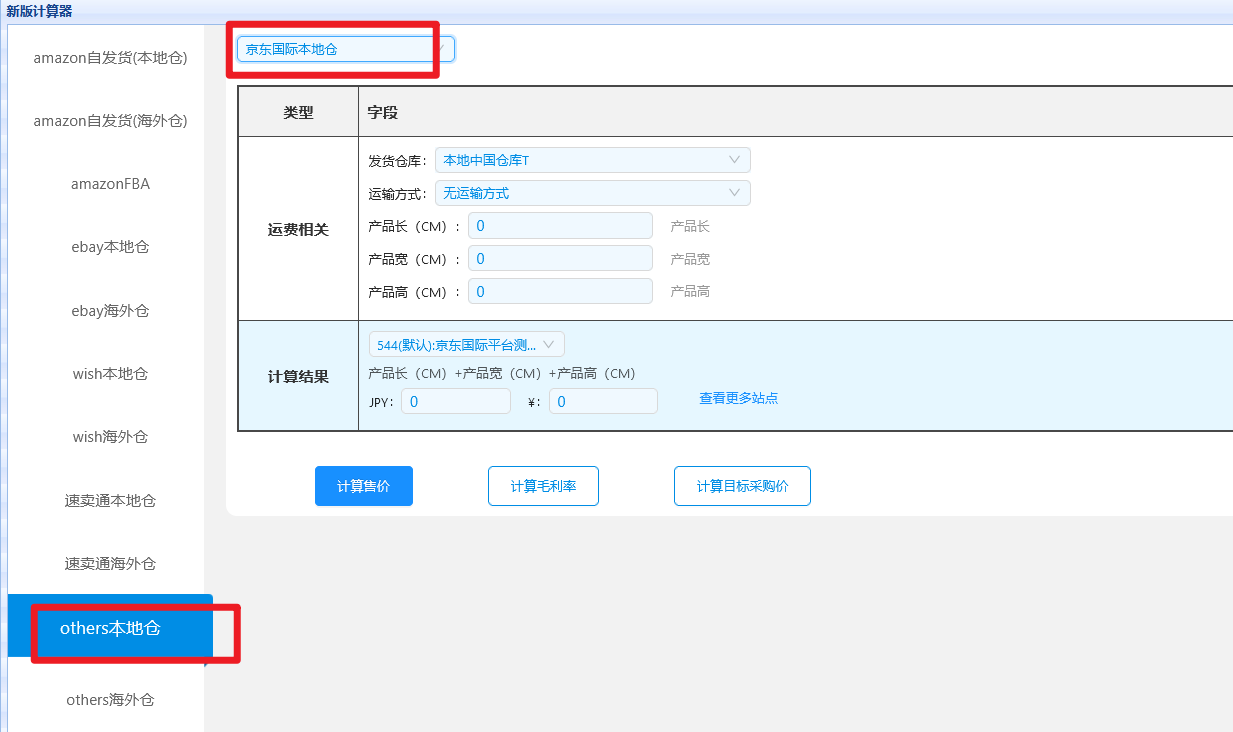Click the 运费相关 row label
The width and height of the screenshot is (1233, 732).
point(298,229)
